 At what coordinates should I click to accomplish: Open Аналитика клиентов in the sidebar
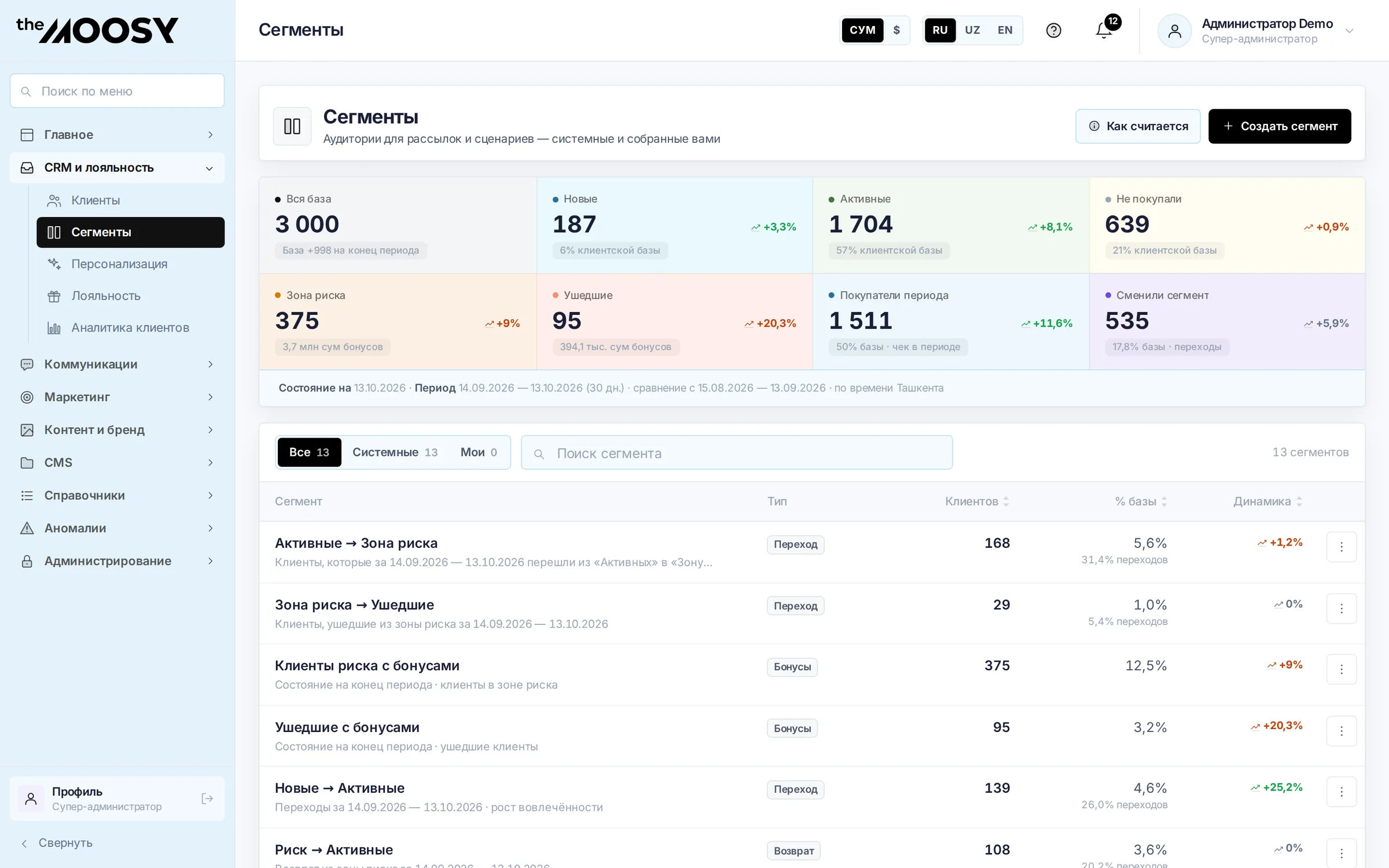tap(130, 328)
